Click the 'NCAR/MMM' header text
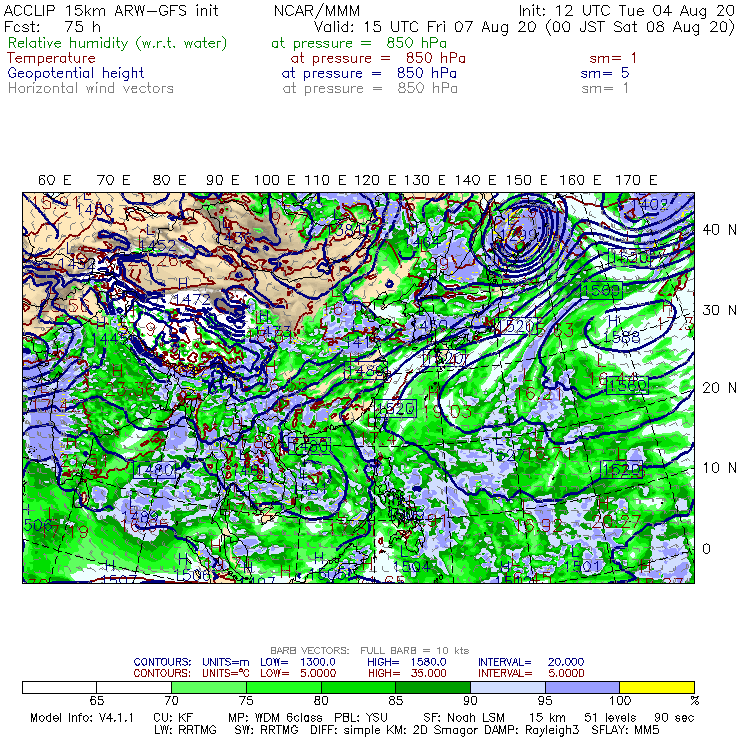This screenshot has height=740, width=740. point(317,10)
